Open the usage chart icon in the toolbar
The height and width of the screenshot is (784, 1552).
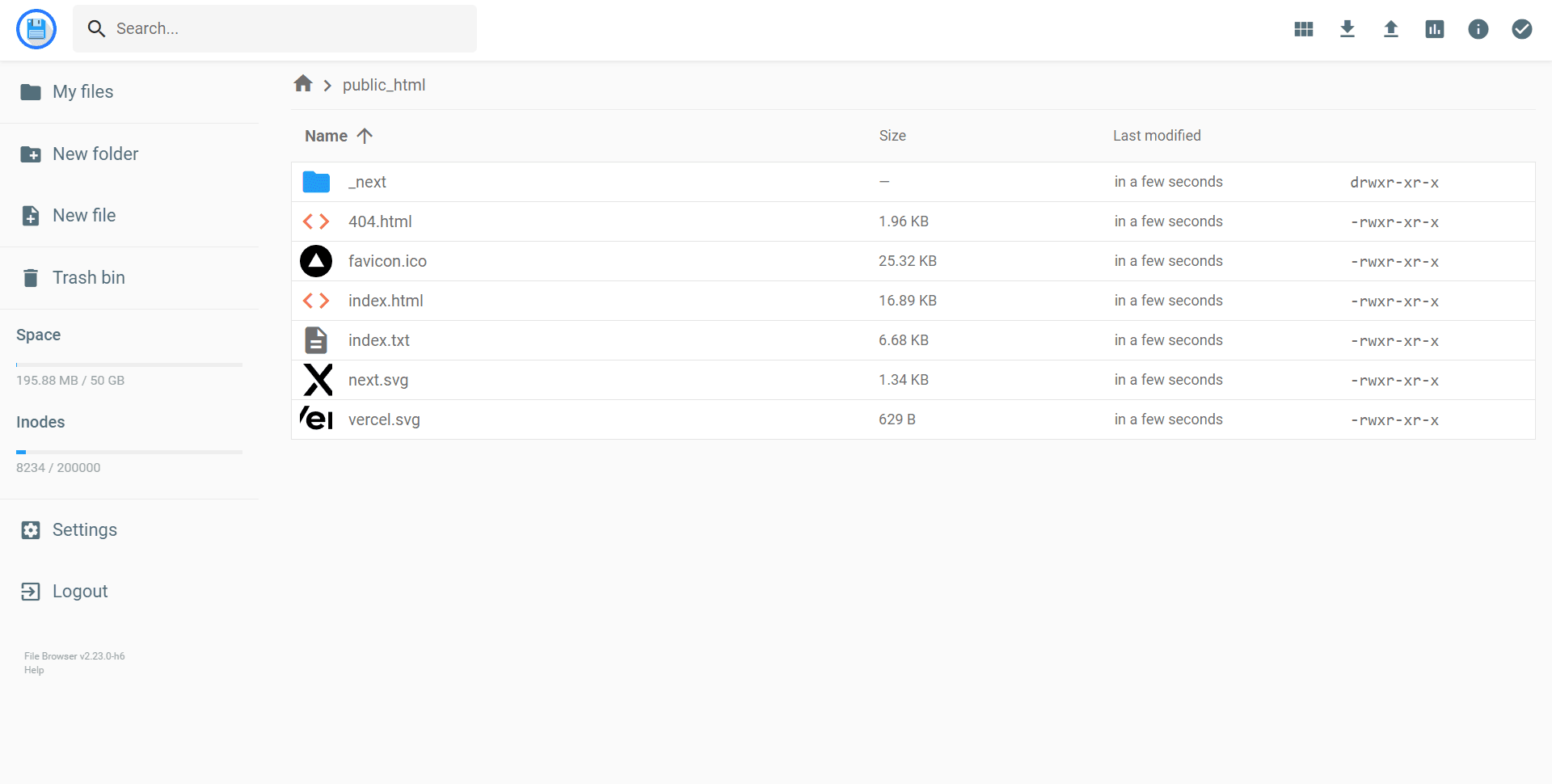pyautogui.click(x=1434, y=30)
